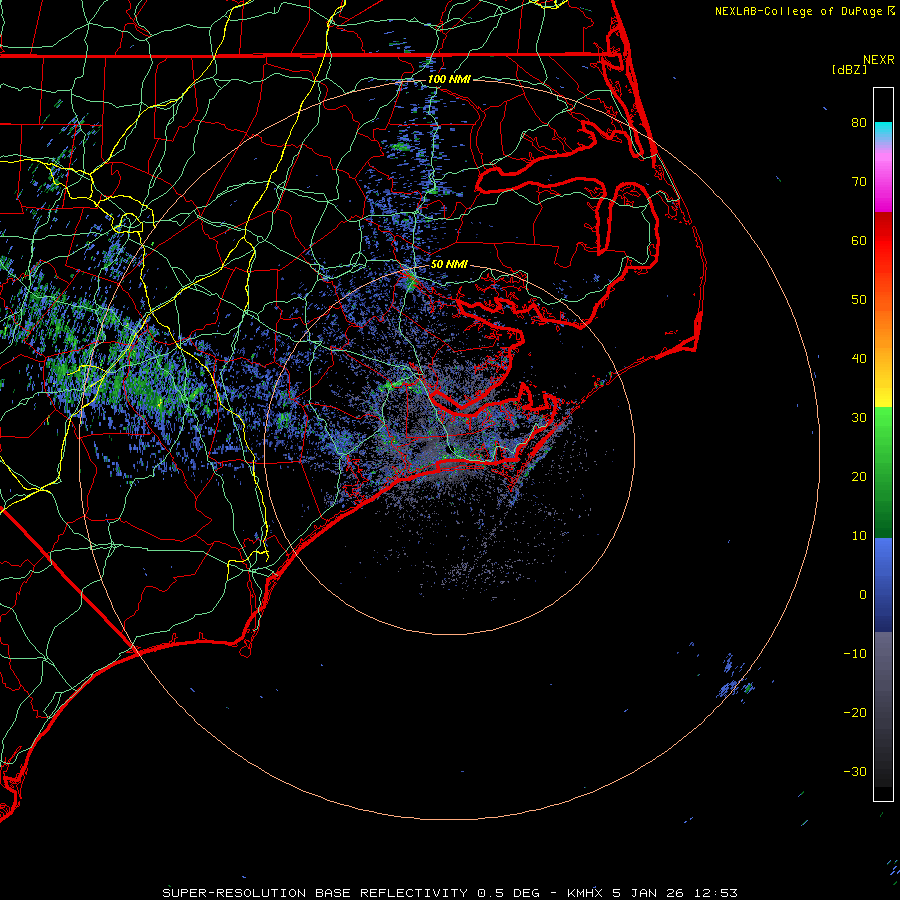Click the 40 value on the dBZ scale
The width and height of the screenshot is (900, 900).
coord(859,359)
